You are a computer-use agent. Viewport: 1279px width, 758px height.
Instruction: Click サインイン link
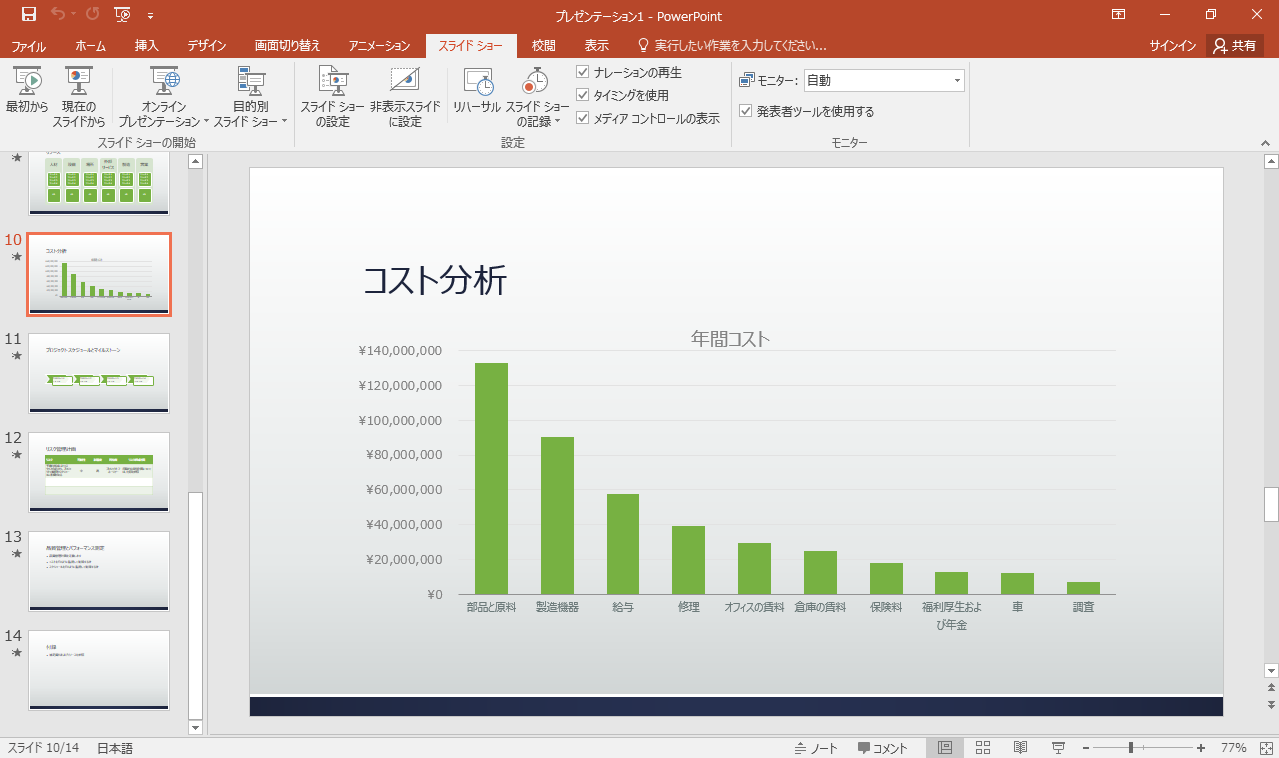(x=1172, y=45)
